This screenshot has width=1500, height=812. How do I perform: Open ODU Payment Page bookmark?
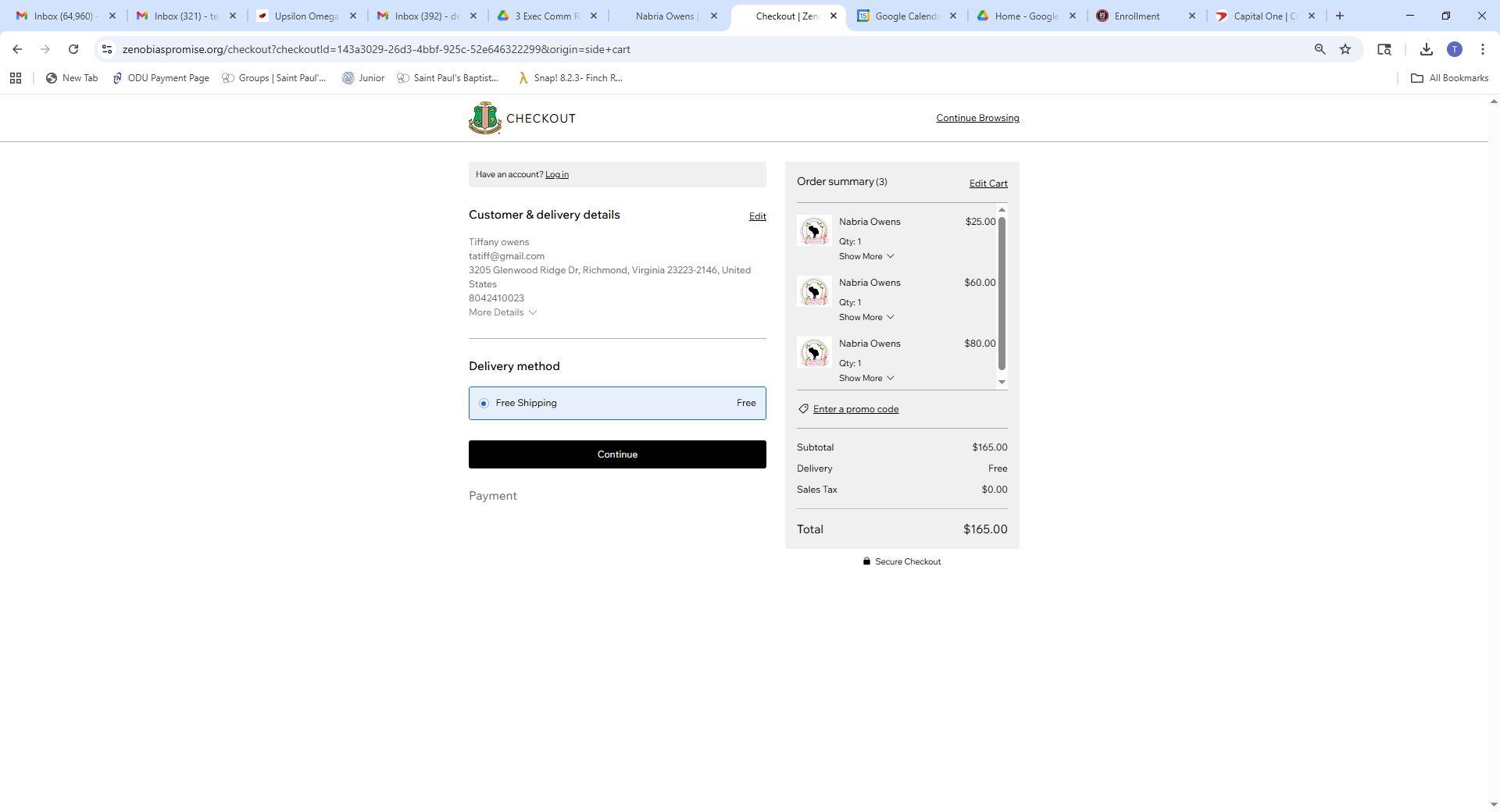click(161, 78)
